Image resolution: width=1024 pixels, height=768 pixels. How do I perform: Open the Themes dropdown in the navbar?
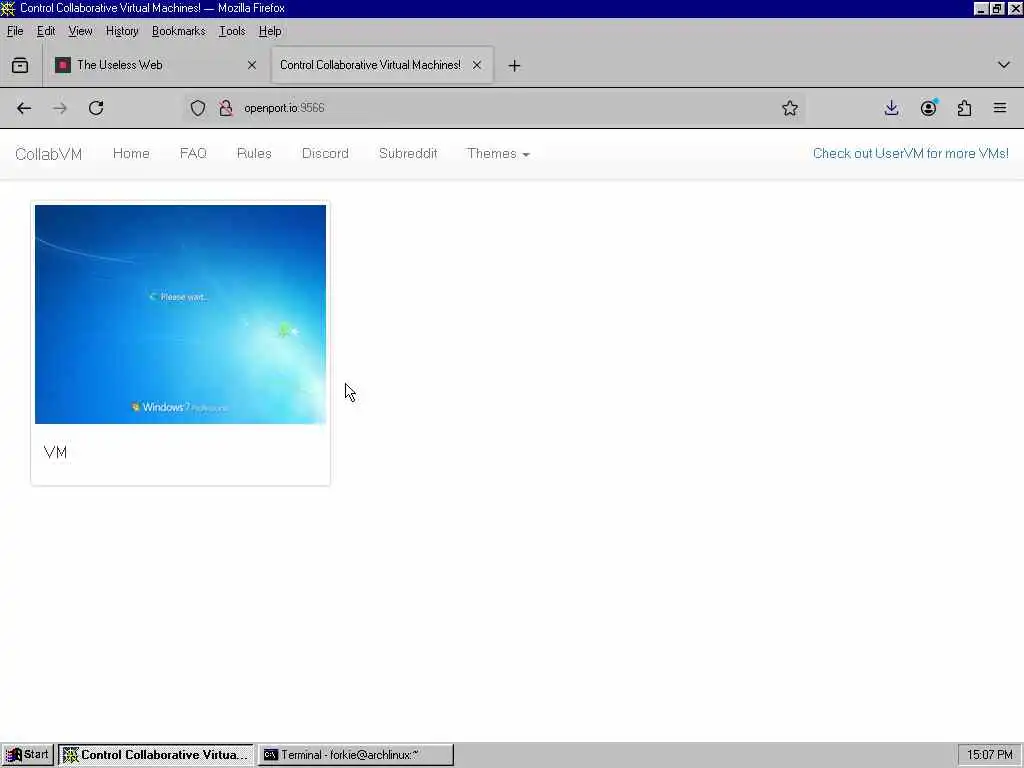(x=498, y=153)
